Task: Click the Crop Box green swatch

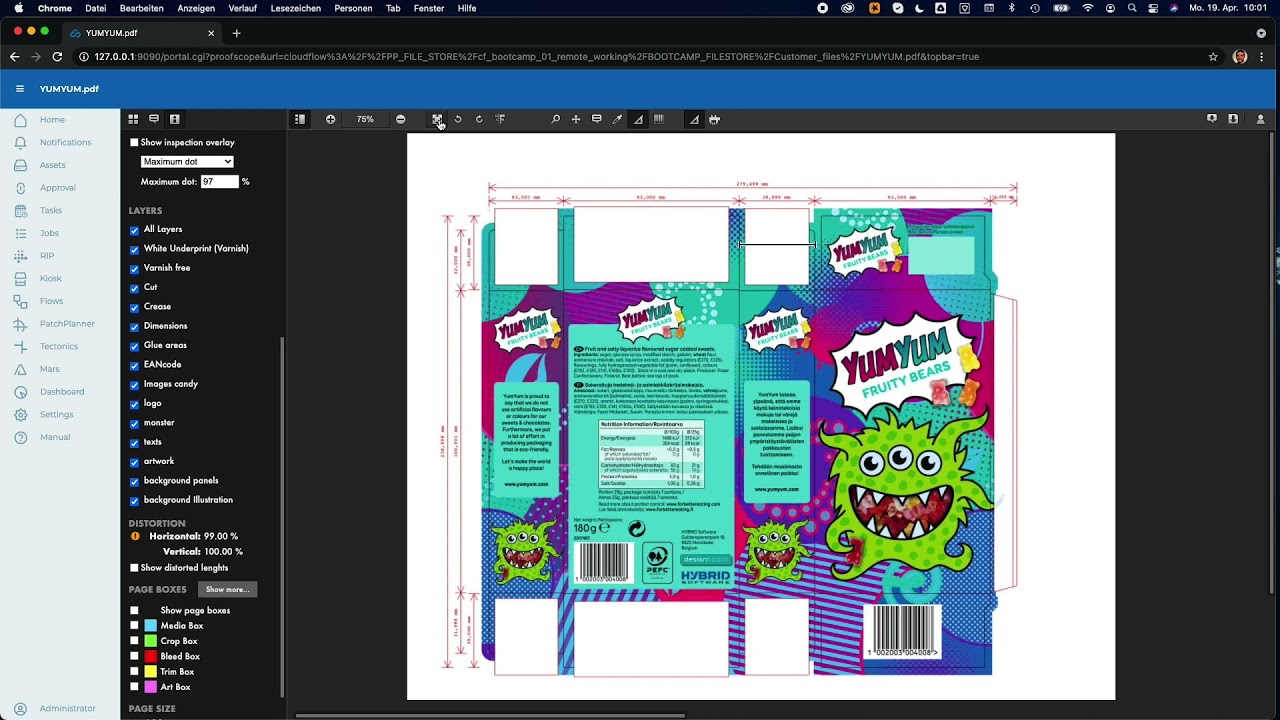Action: (x=151, y=641)
